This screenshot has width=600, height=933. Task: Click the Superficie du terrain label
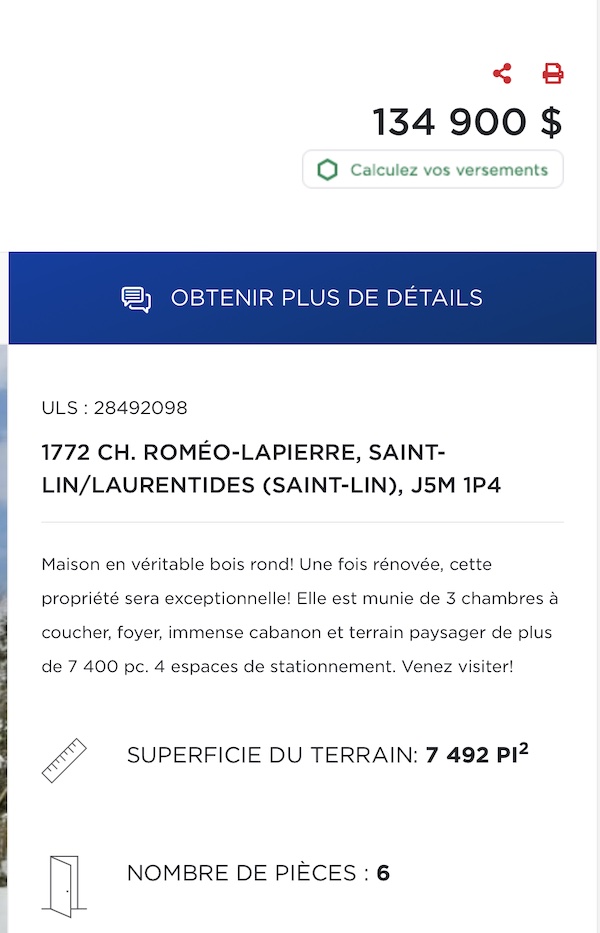[x=273, y=756]
